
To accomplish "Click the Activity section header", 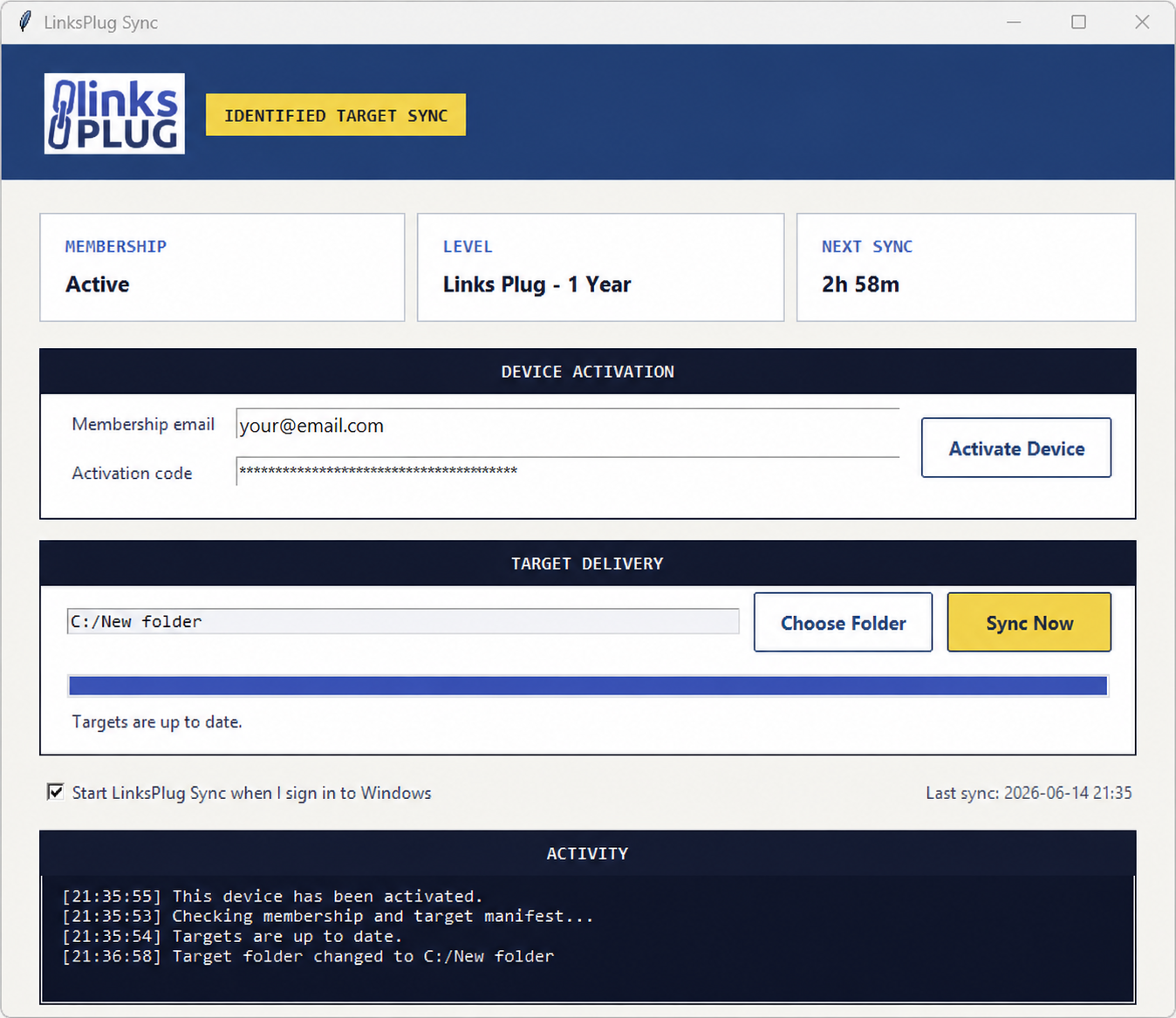I will click(x=588, y=853).
